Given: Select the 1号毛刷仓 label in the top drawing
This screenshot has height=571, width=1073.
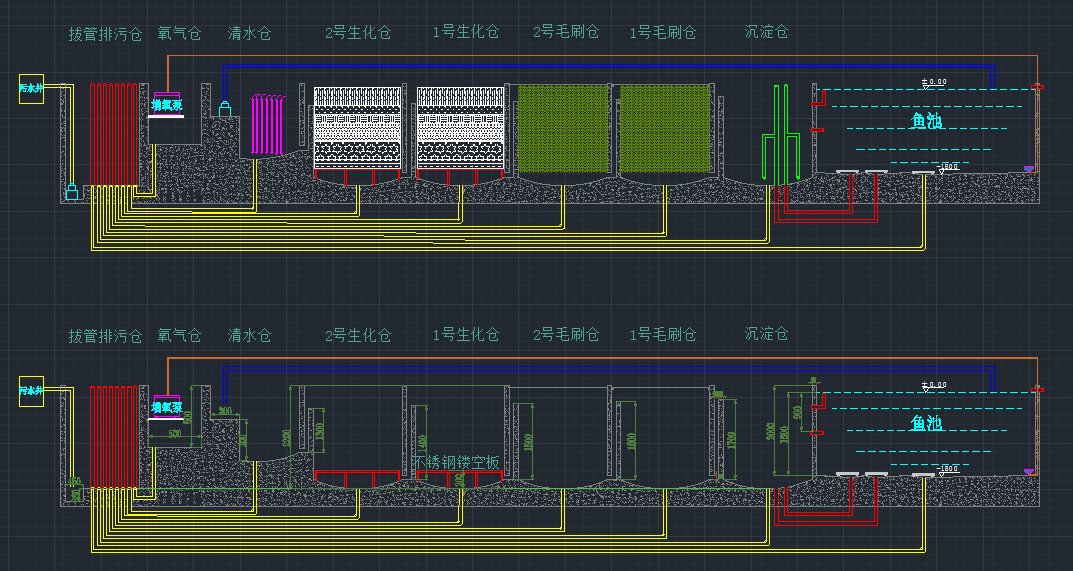Looking at the screenshot, I should (662, 32).
